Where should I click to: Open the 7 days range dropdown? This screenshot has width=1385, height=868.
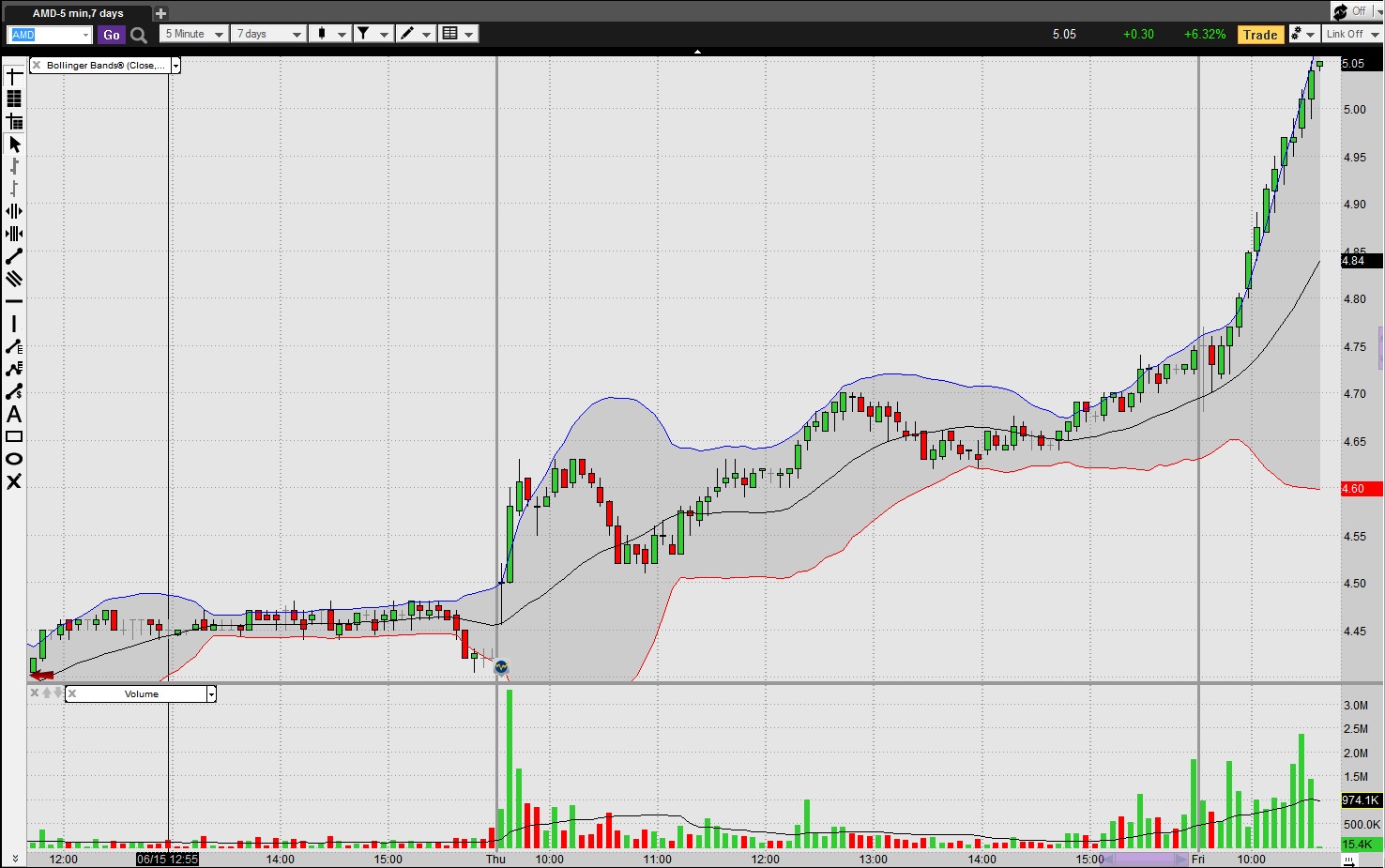click(x=269, y=34)
